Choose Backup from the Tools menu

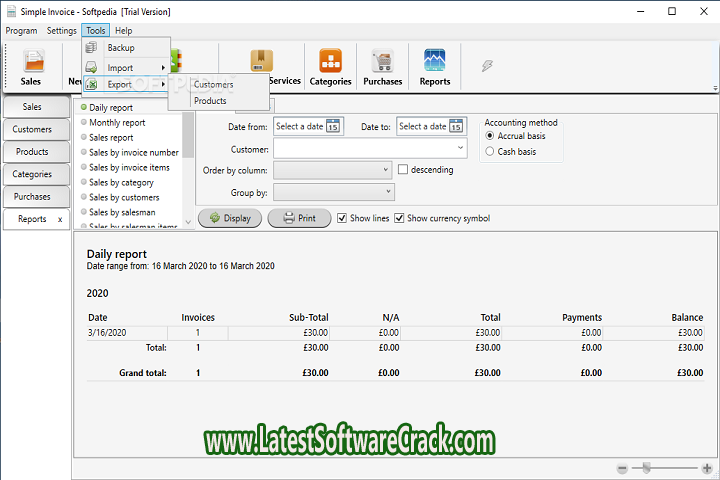tap(120, 48)
